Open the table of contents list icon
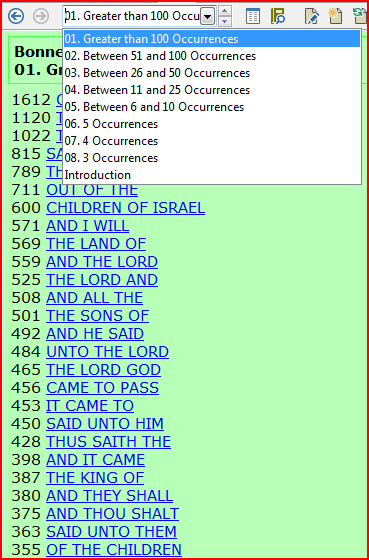This screenshot has width=369, height=560. pos(253,16)
